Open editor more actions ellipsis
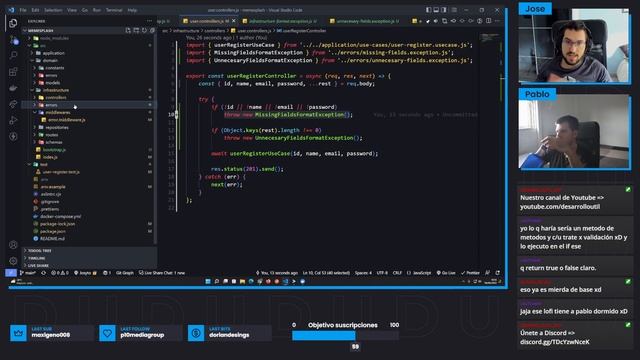 [497, 21]
